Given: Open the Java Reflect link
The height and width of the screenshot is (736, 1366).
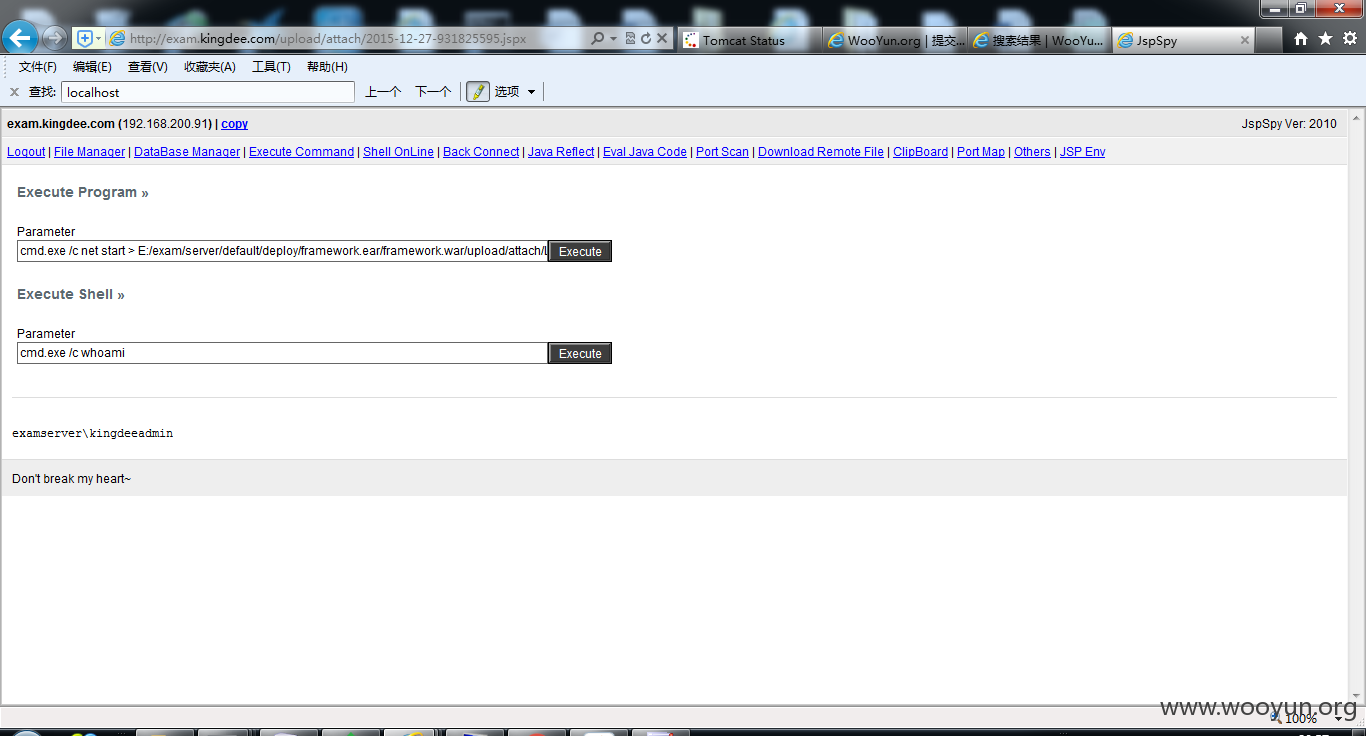Looking at the screenshot, I should point(561,152).
